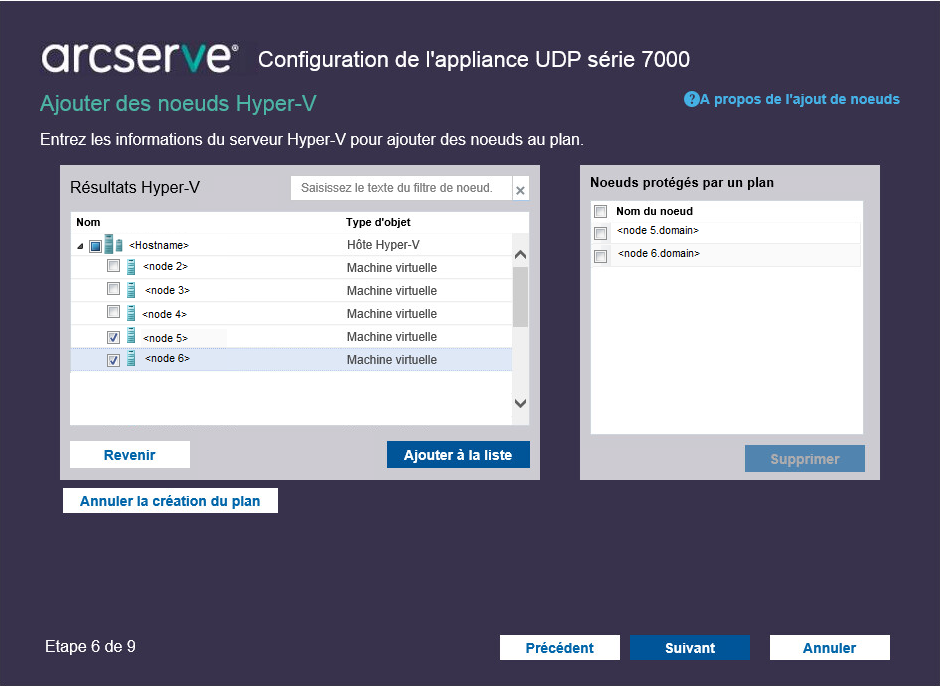
Task: Clear the node filter with the X
Action: coord(520,190)
